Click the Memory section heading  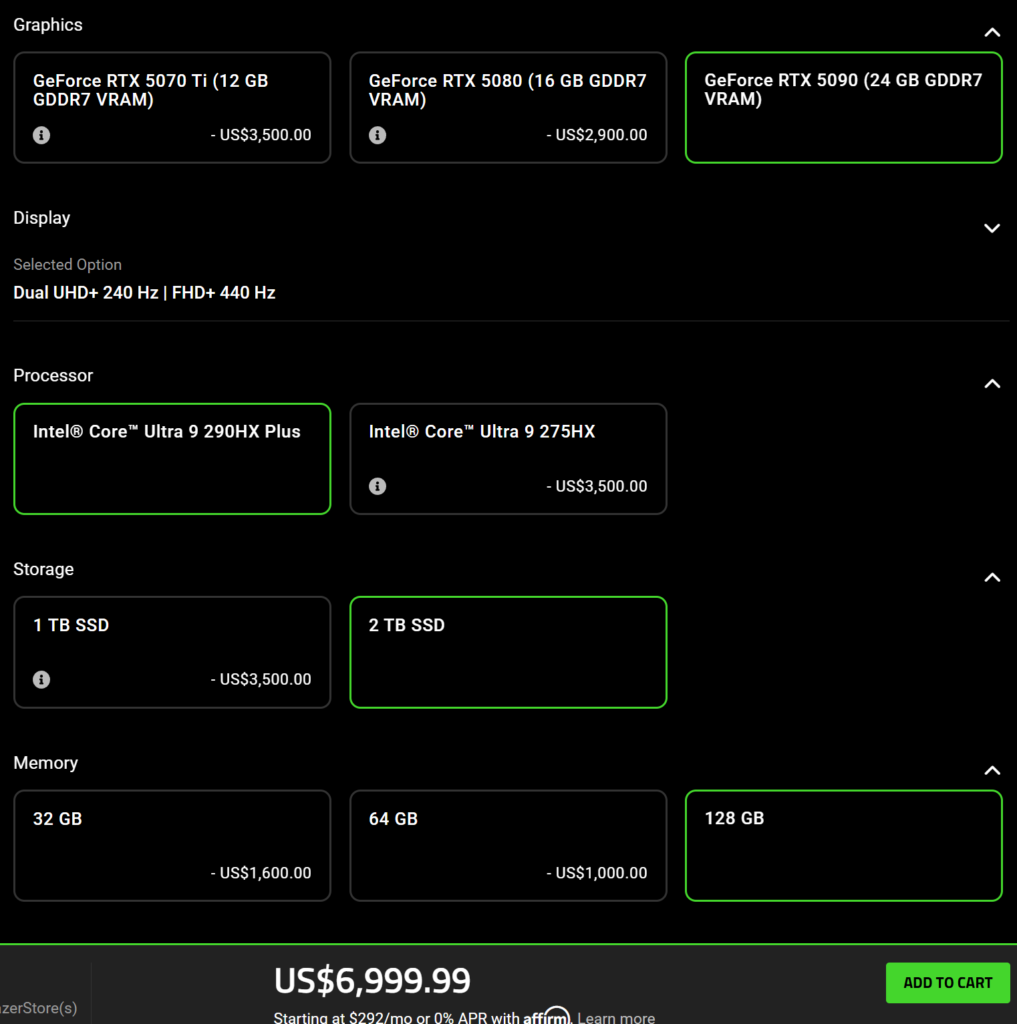[x=46, y=763]
